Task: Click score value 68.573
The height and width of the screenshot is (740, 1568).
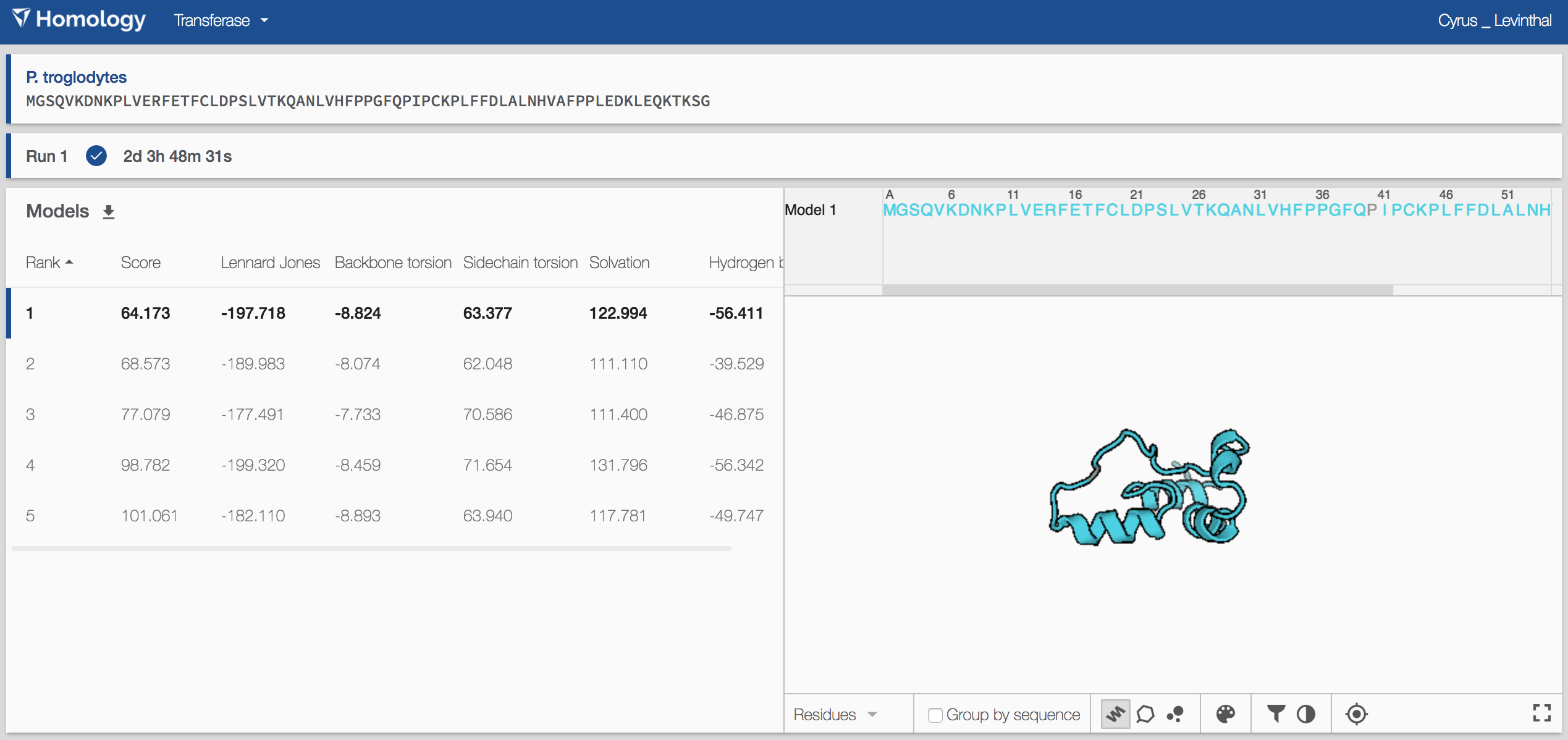Action: coord(145,364)
